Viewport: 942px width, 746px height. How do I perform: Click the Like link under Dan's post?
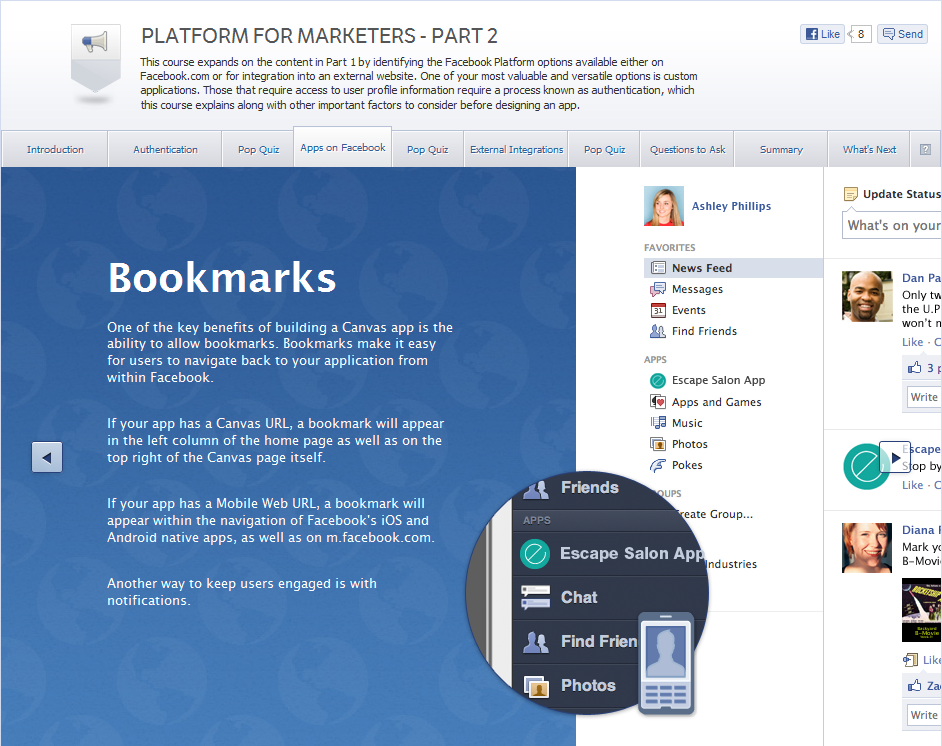[x=912, y=342]
